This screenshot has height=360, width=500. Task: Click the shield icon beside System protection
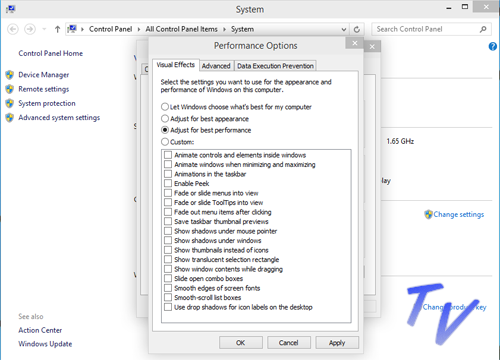click(10, 103)
